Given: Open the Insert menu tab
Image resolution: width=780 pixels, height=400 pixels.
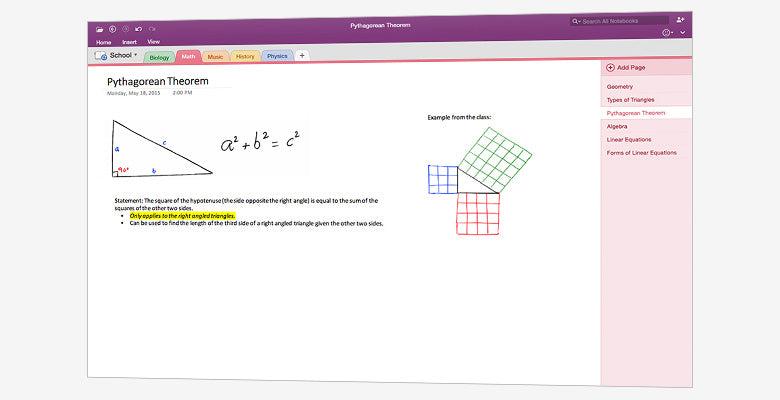Looking at the screenshot, I should [129, 42].
